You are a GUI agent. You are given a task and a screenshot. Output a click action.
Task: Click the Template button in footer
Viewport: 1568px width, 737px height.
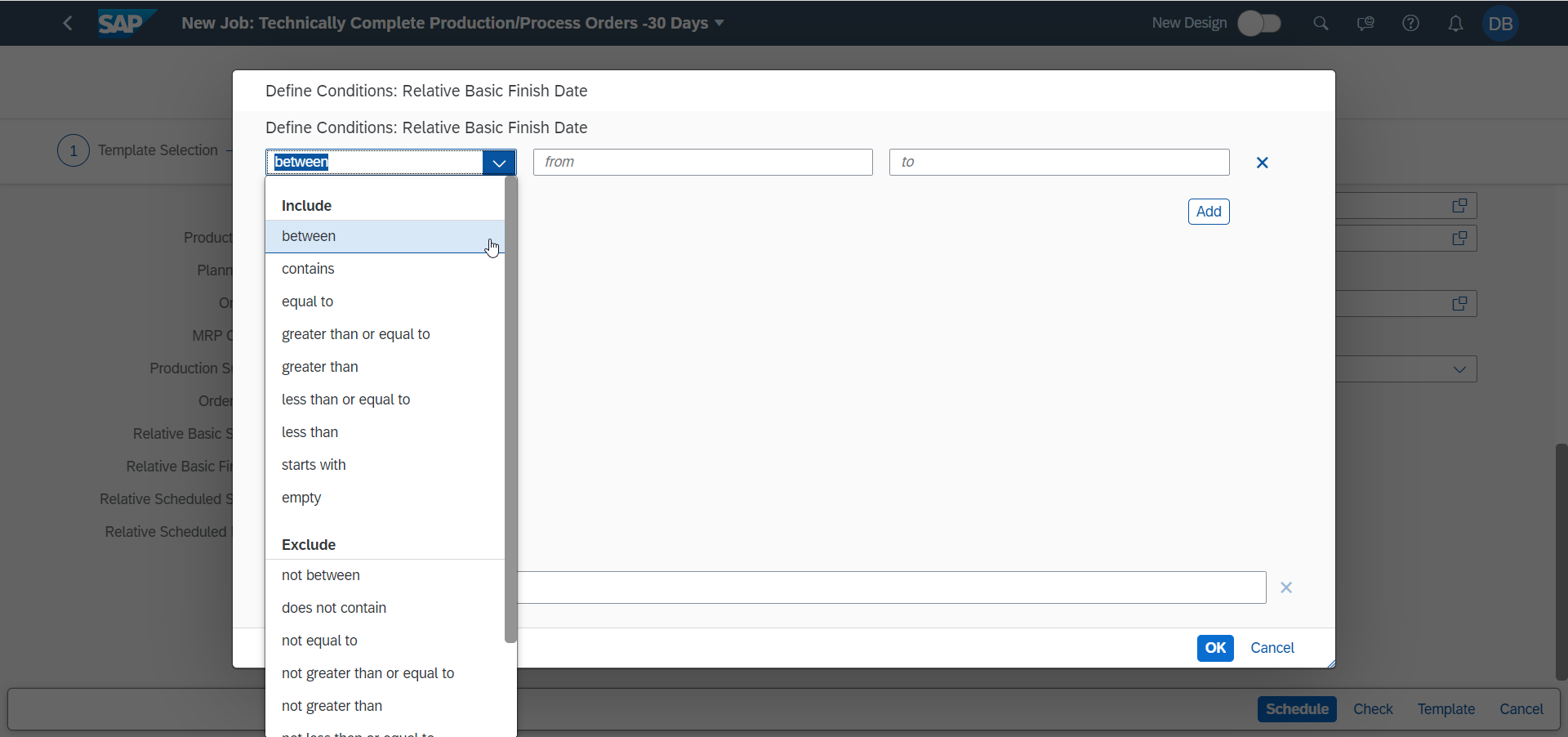coord(1445,709)
